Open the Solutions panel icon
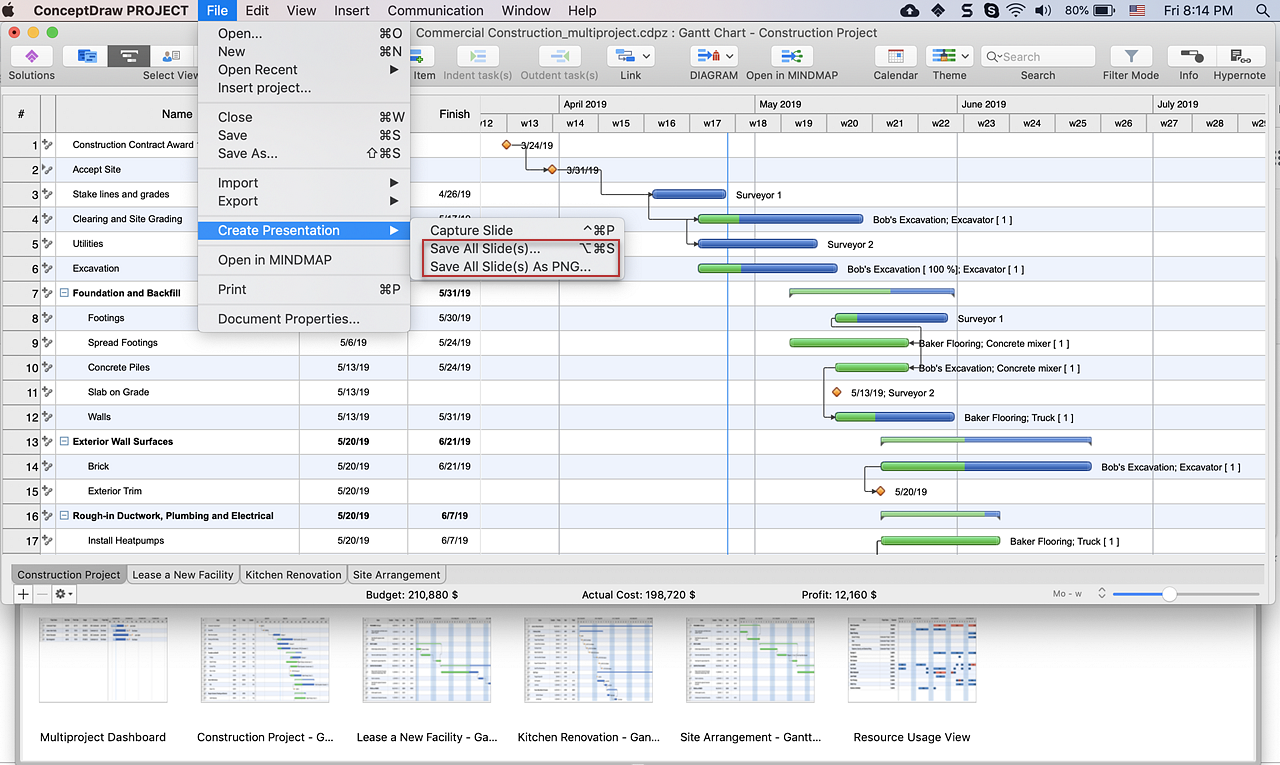The width and height of the screenshot is (1280, 765). point(31,57)
